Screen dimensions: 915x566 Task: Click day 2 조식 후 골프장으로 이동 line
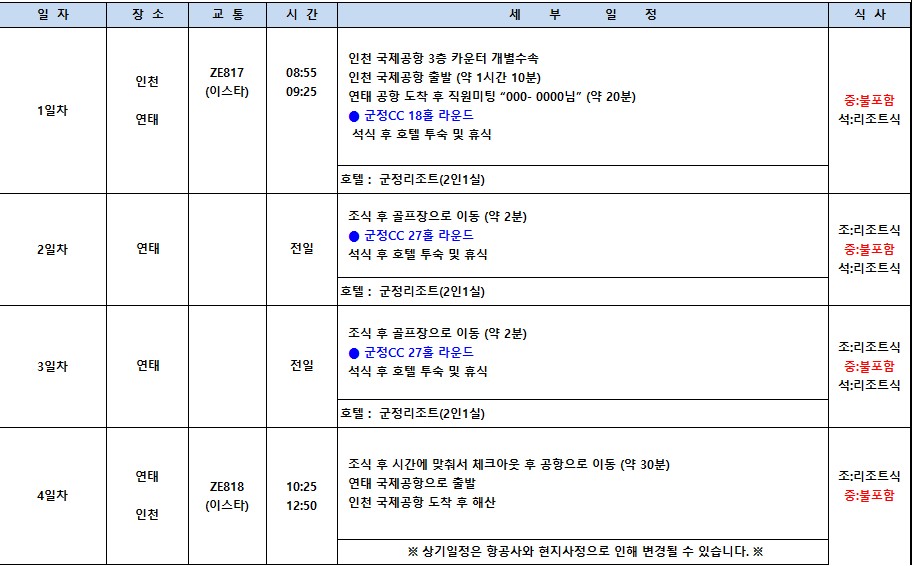(x=438, y=216)
